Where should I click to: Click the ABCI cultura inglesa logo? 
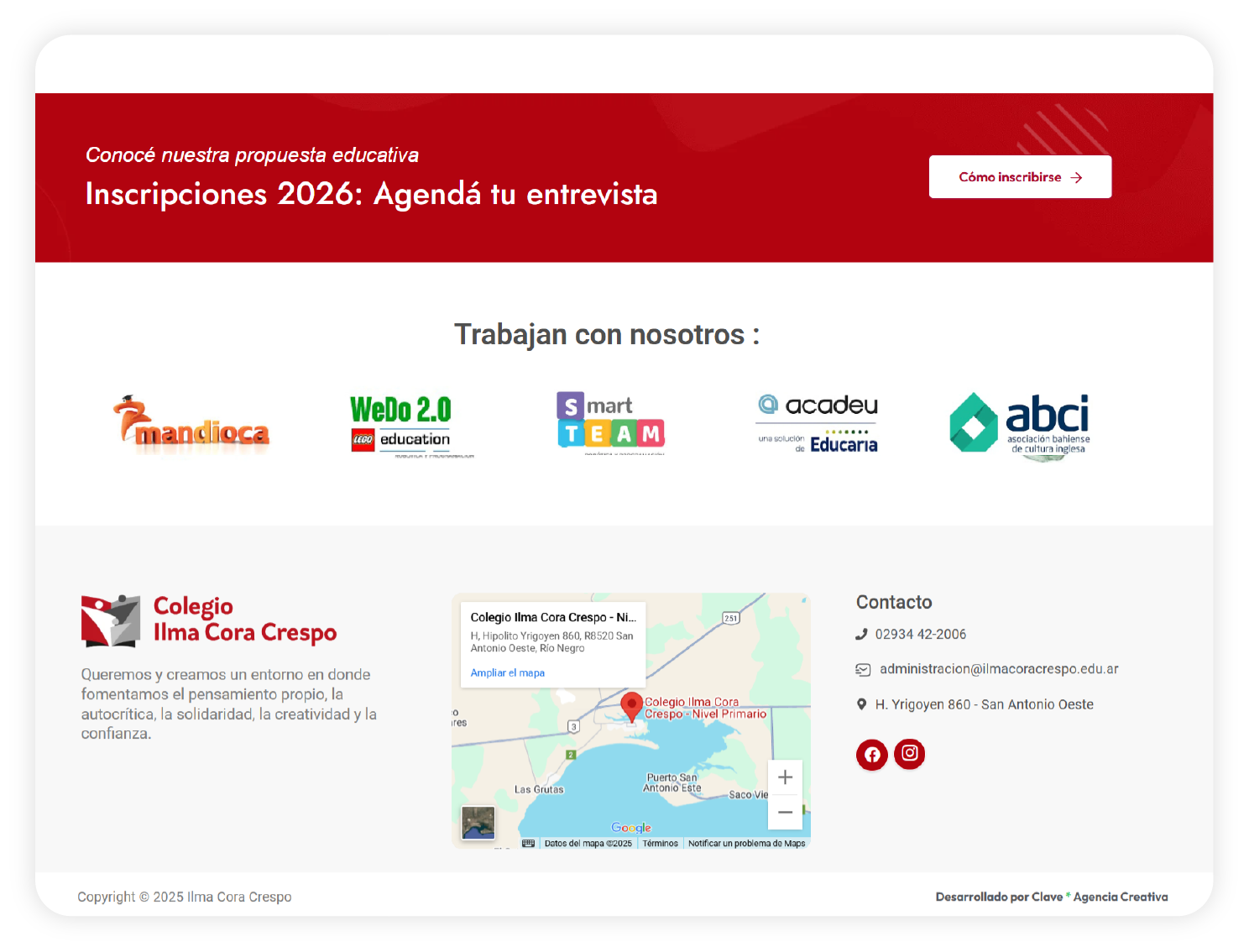coord(1021,425)
